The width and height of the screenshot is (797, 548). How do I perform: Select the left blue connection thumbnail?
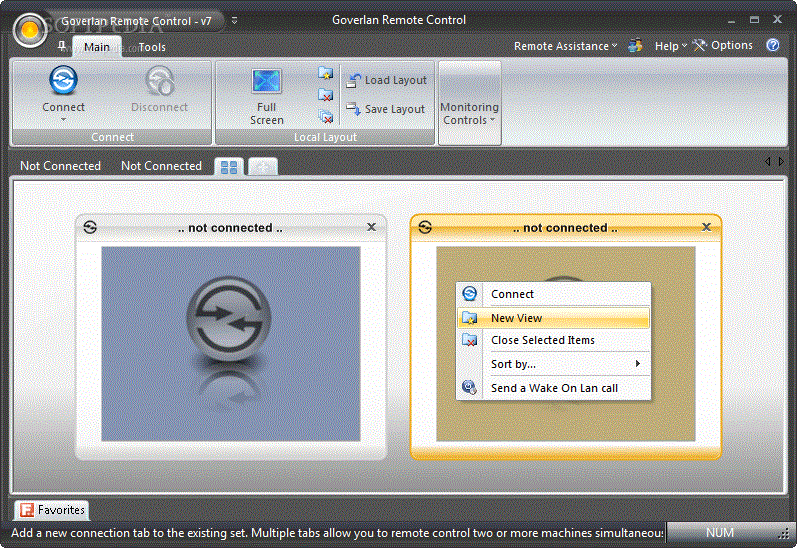pos(231,344)
